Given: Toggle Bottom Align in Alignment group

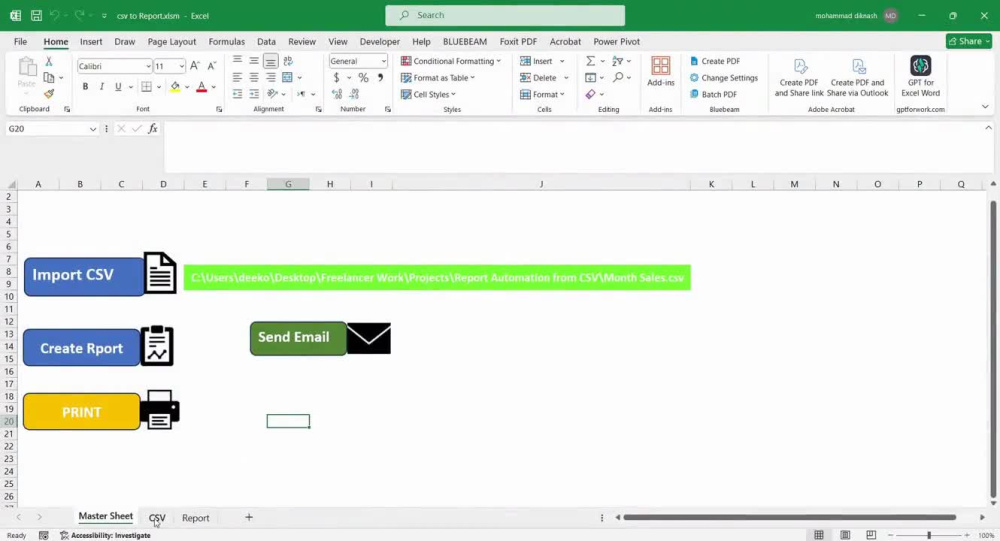Looking at the screenshot, I should [270, 61].
